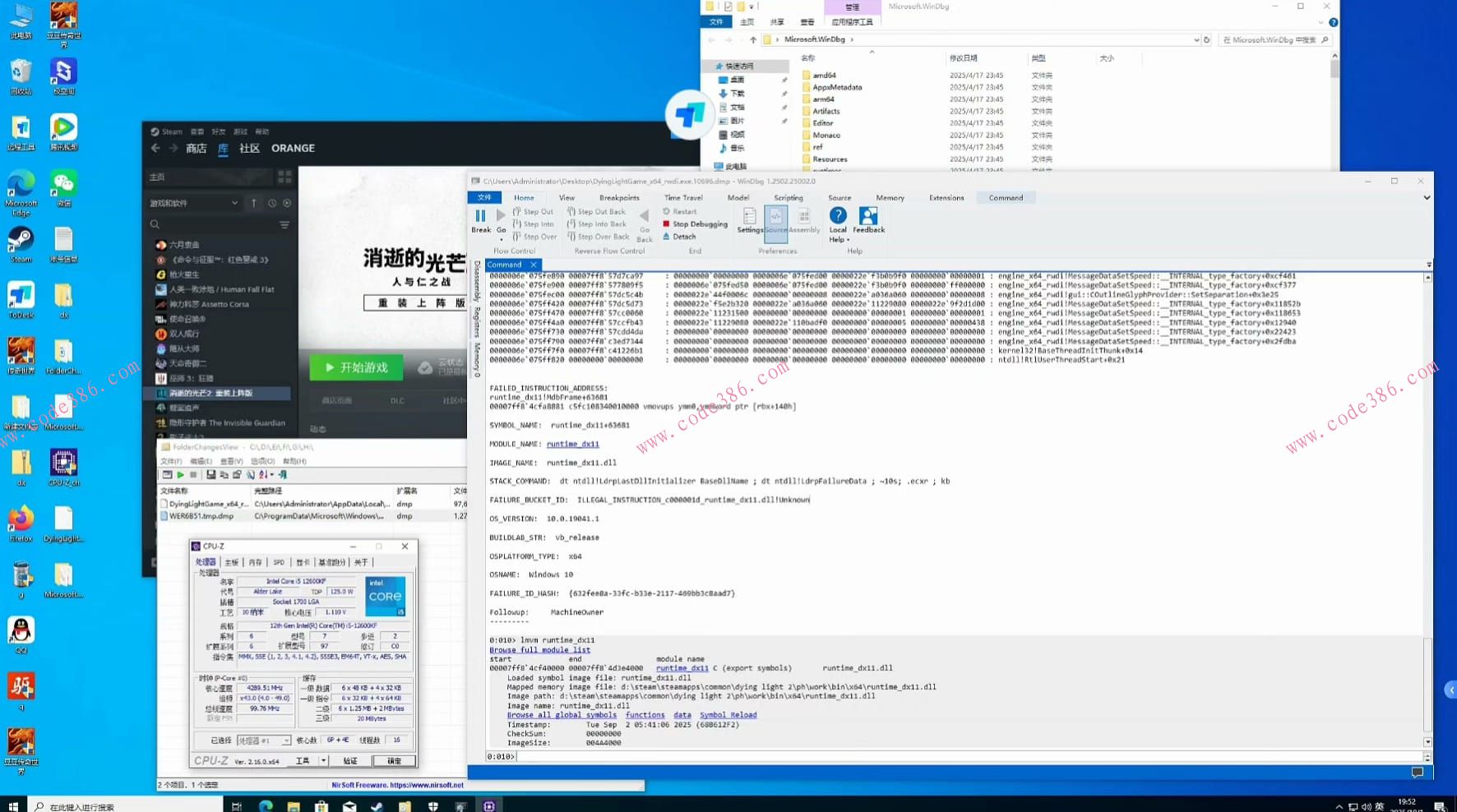Image resolution: width=1457 pixels, height=812 pixels.
Task: Open the Scripting ribbon tab
Action: 789,198
